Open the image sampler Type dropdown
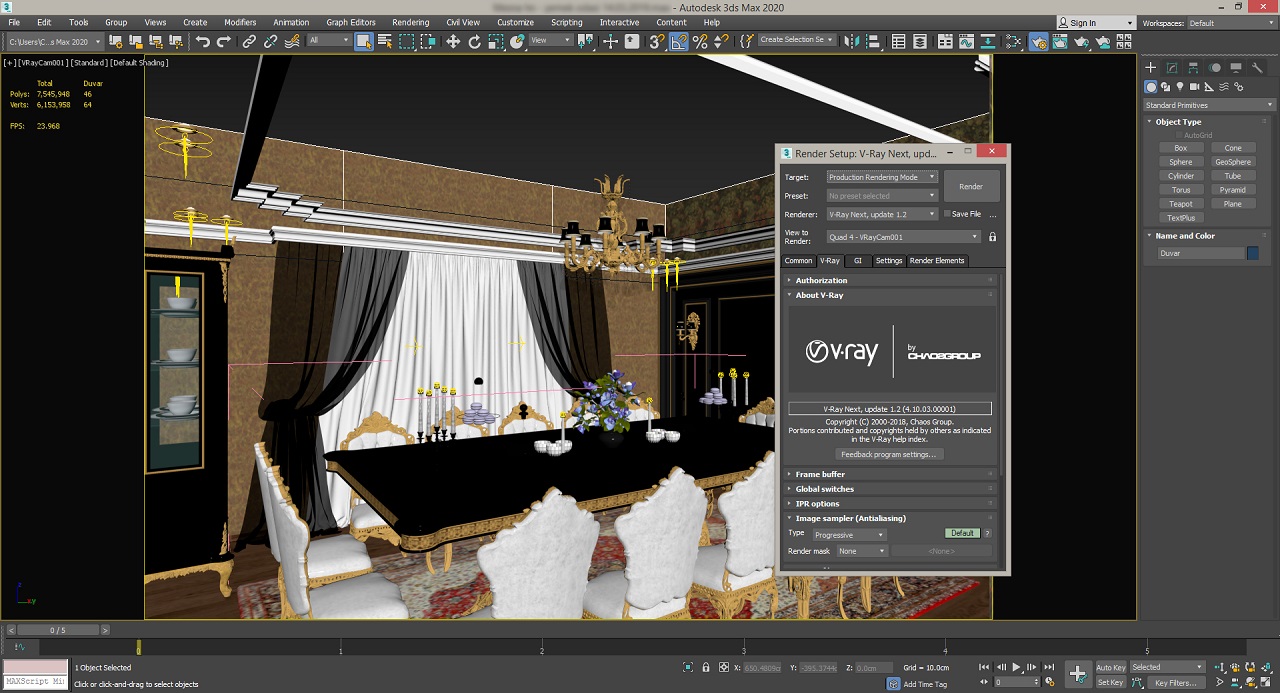This screenshot has width=1280, height=693. (x=849, y=535)
